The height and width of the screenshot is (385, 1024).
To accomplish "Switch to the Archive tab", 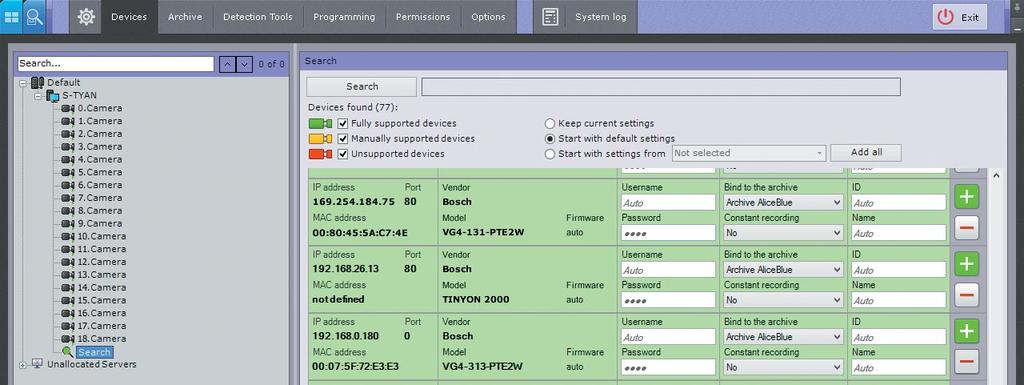I will [x=185, y=17].
